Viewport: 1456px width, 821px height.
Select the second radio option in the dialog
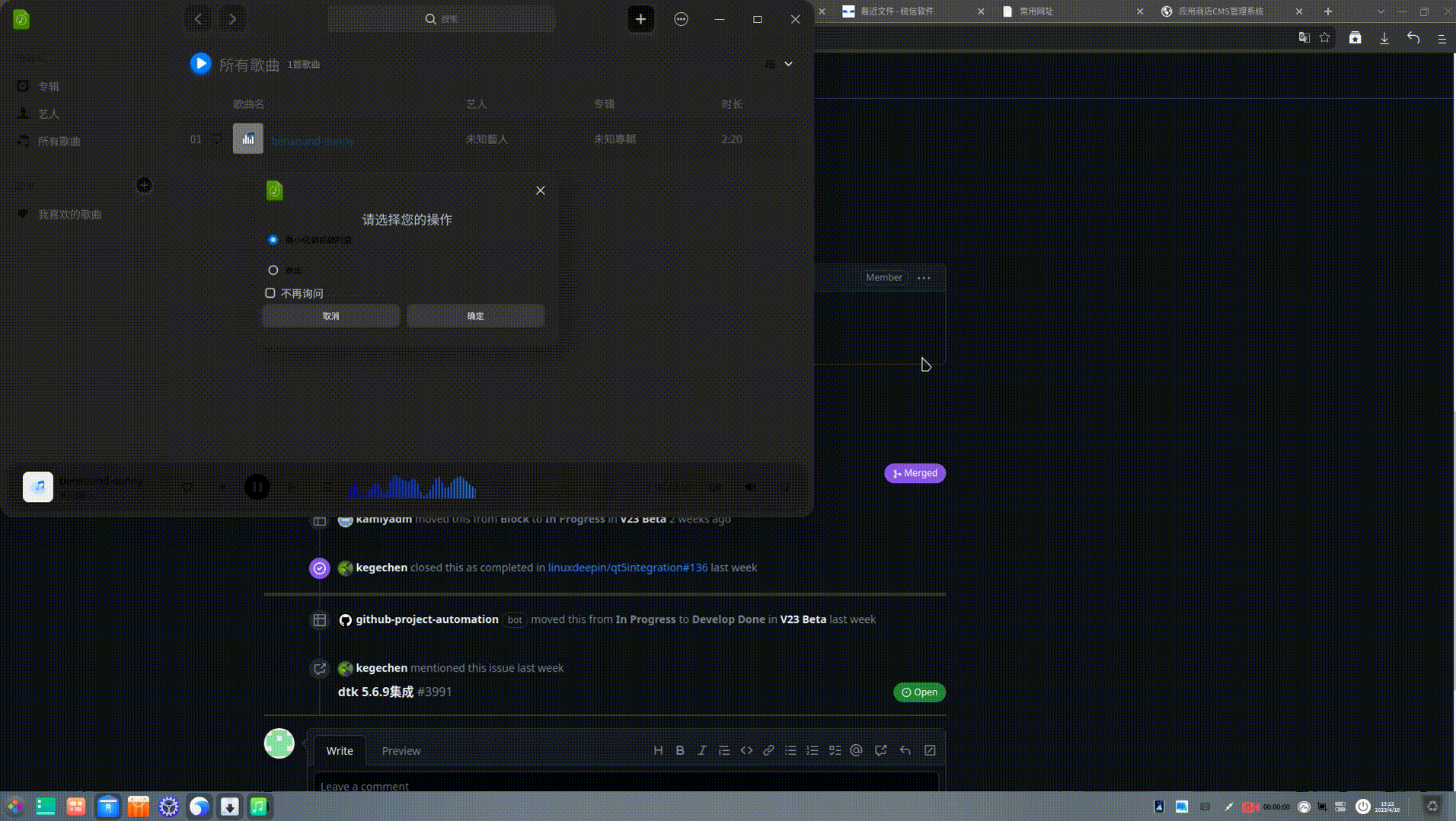(273, 270)
